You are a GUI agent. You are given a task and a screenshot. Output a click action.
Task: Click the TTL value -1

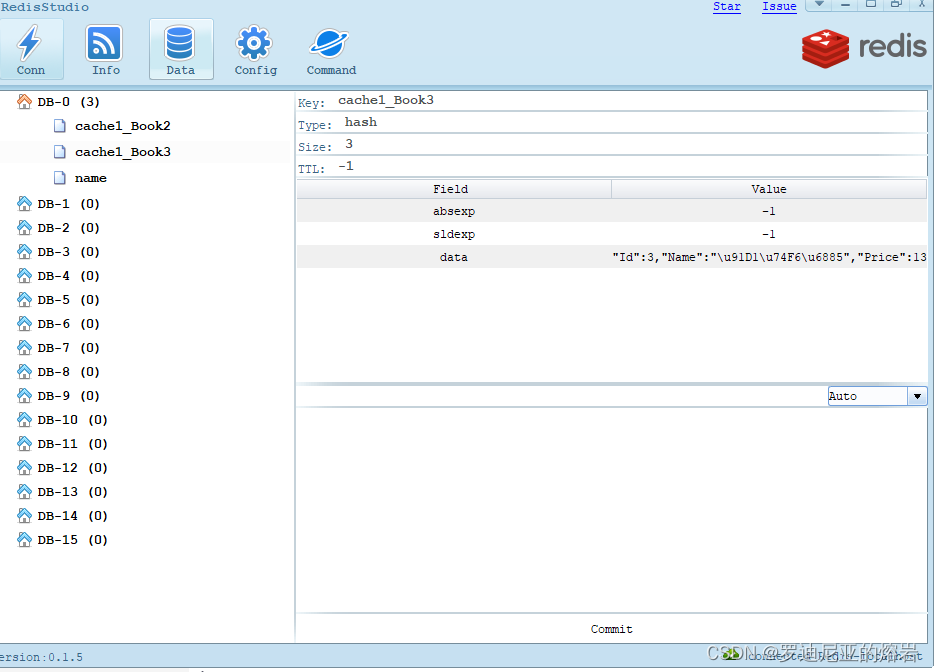click(x=346, y=166)
